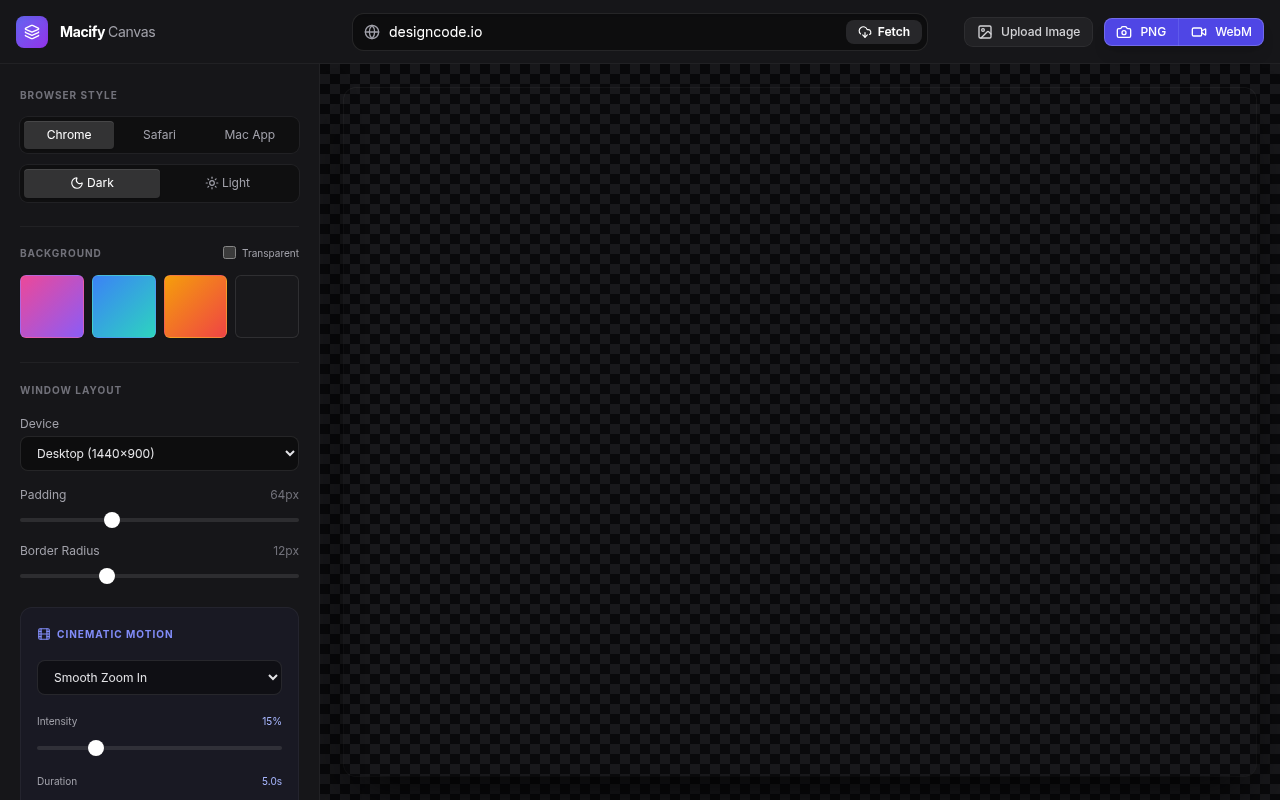This screenshot has height=800, width=1280.
Task: Open the Upload Image dialog
Action: [x=1028, y=32]
